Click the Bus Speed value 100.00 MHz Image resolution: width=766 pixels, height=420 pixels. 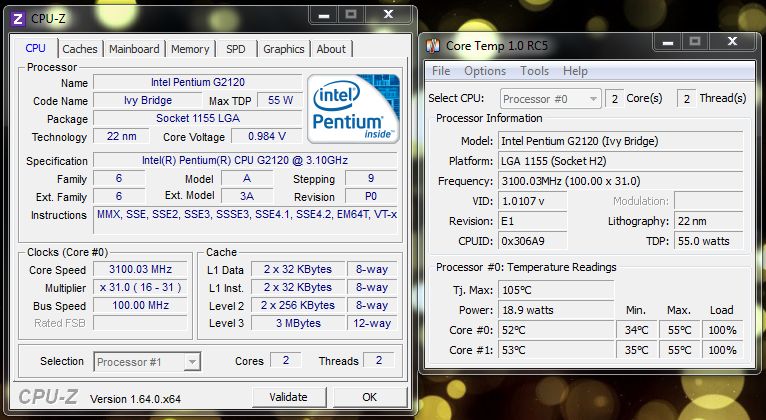(140, 305)
